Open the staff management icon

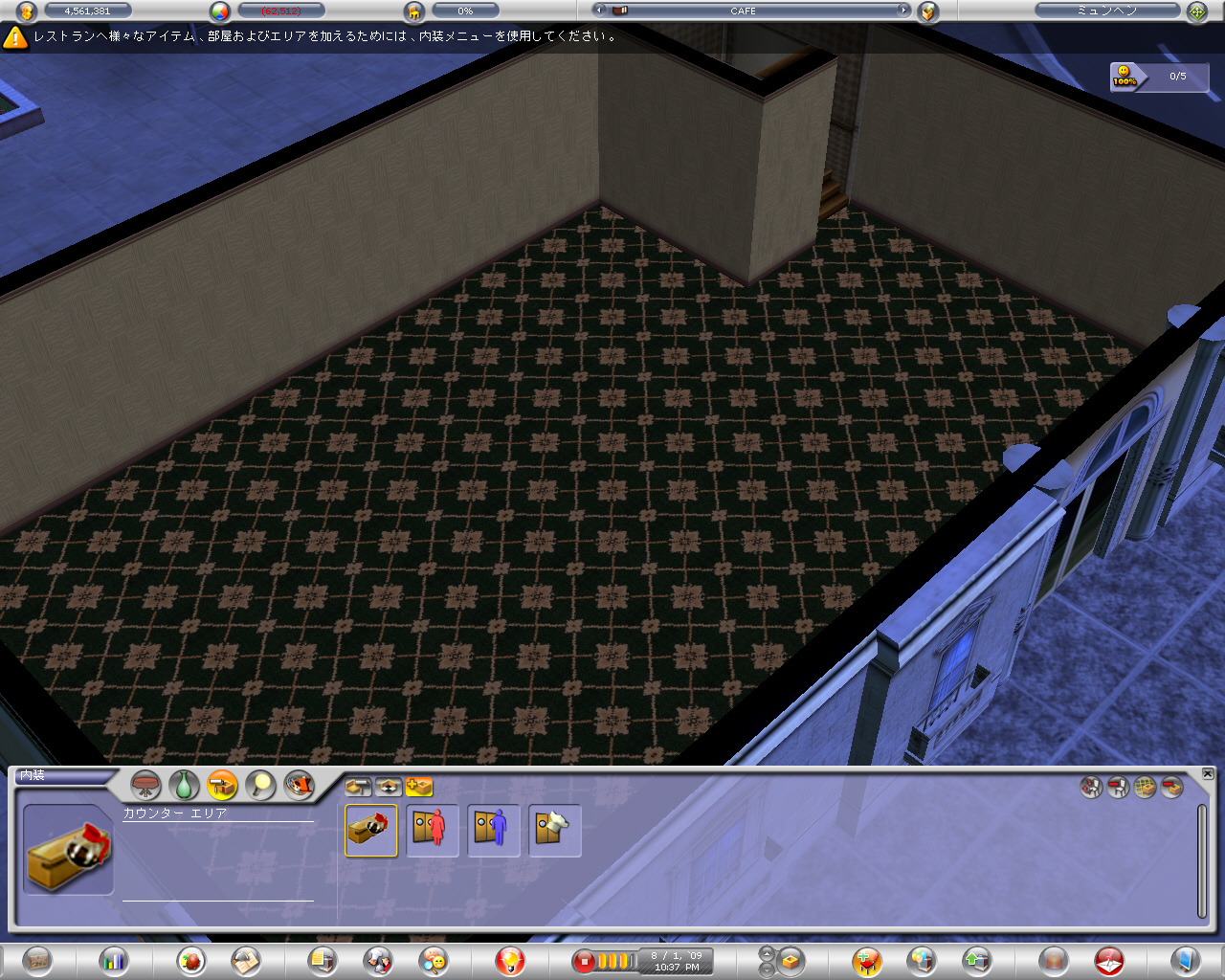pos(378,960)
